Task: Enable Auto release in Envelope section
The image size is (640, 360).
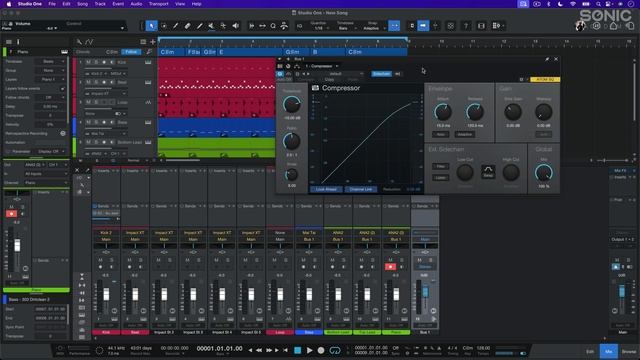Action: coord(440,134)
